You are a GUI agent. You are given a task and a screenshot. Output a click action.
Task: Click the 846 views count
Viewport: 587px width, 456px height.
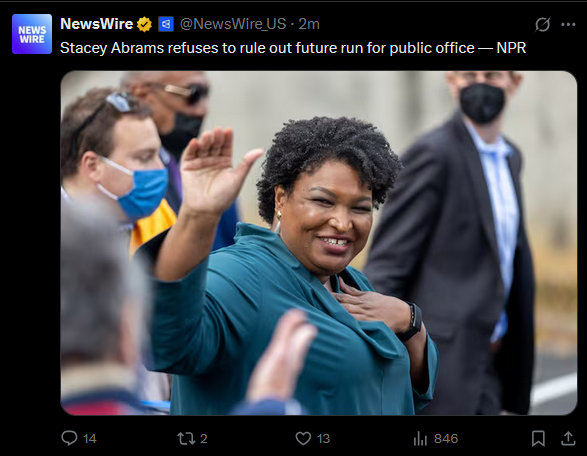click(x=446, y=438)
